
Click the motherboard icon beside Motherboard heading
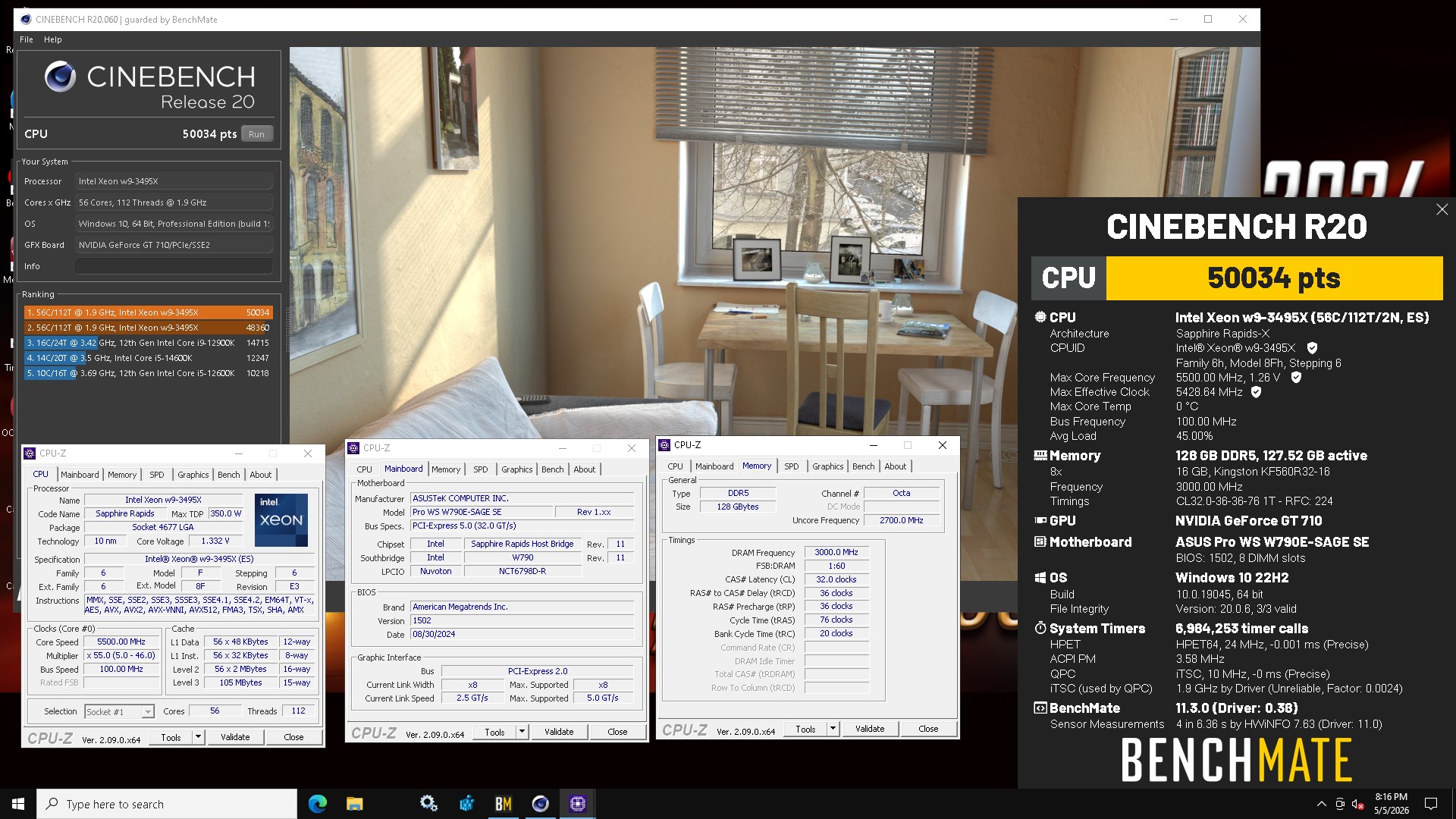(x=1040, y=542)
